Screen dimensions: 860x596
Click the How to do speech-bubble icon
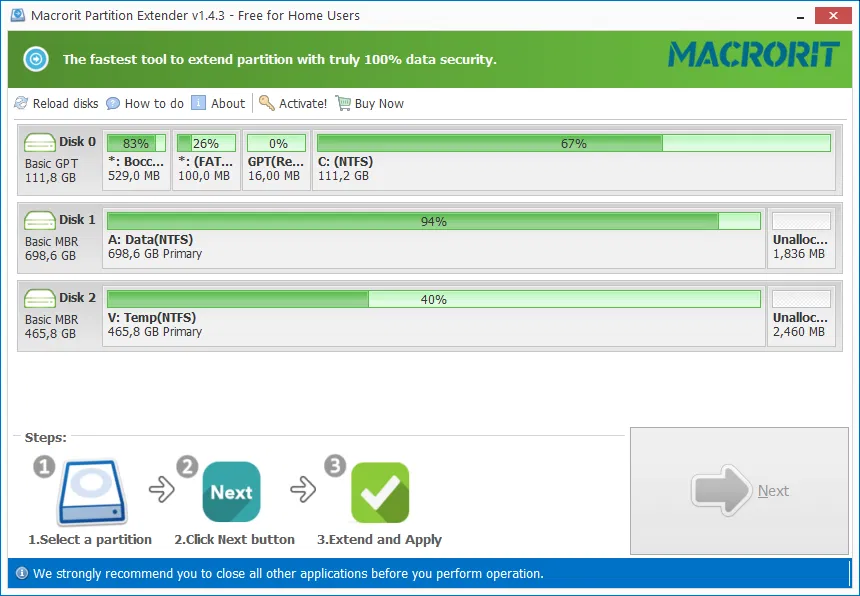point(113,103)
